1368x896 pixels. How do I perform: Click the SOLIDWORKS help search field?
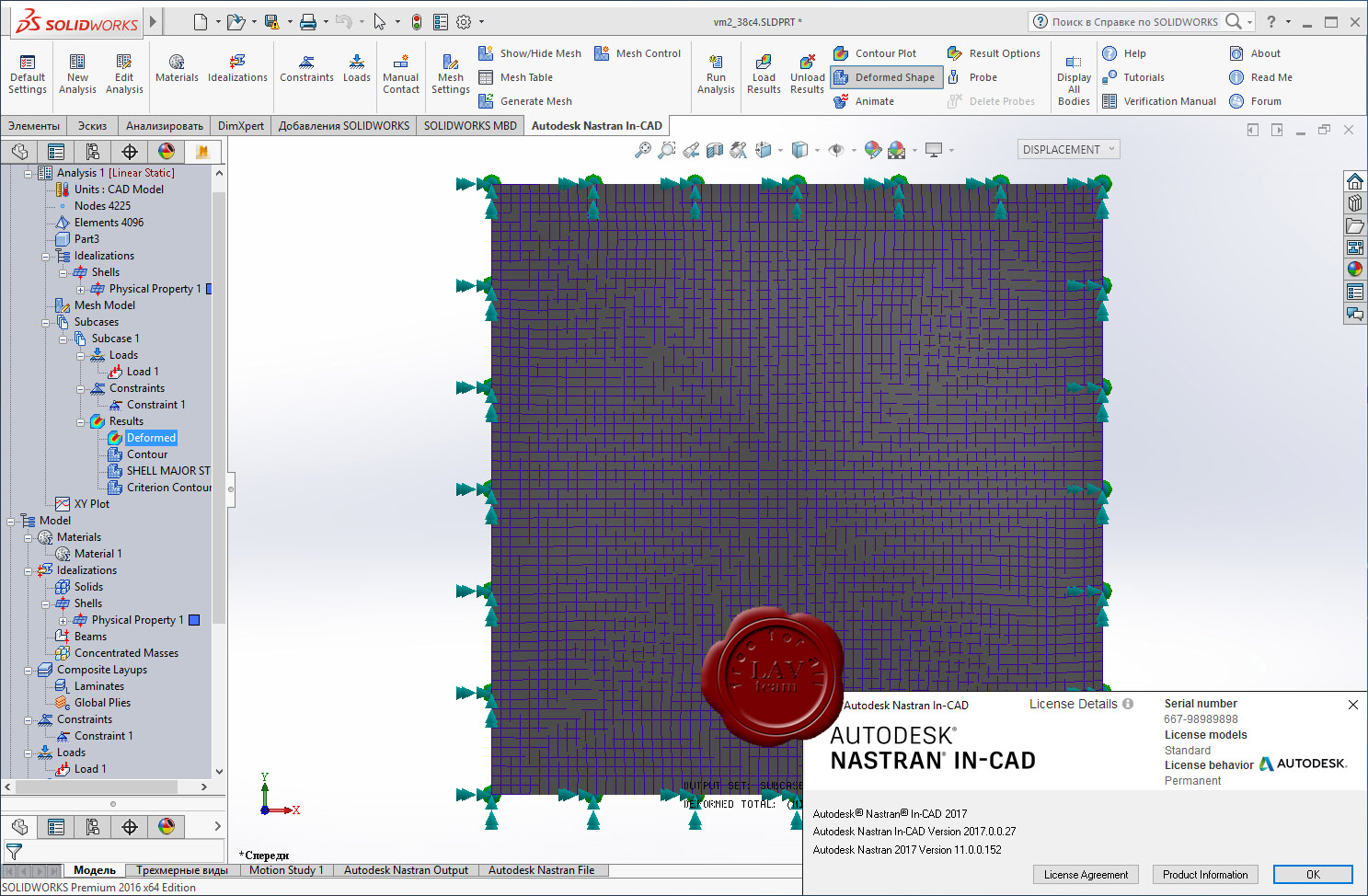[x=1134, y=22]
